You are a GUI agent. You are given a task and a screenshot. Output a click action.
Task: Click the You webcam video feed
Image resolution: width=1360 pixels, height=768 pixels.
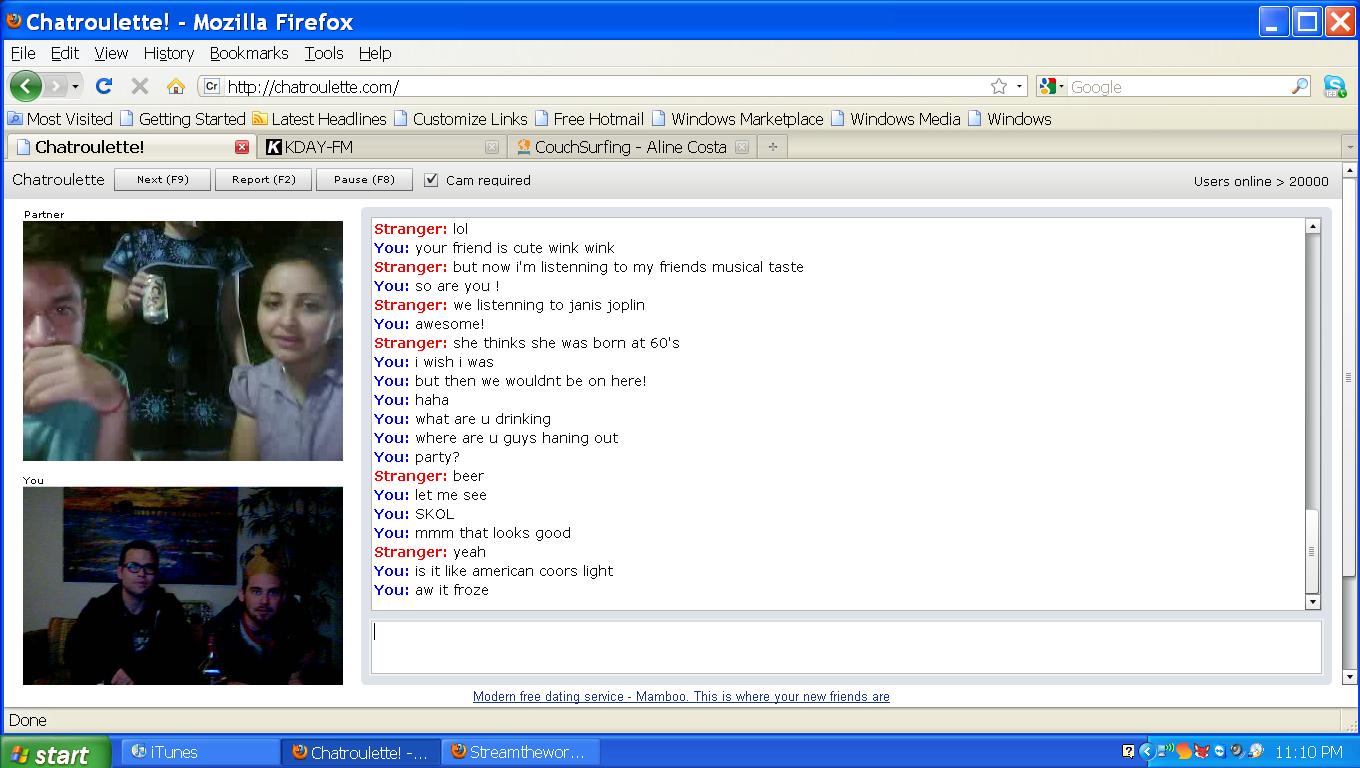click(x=183, y=586)
